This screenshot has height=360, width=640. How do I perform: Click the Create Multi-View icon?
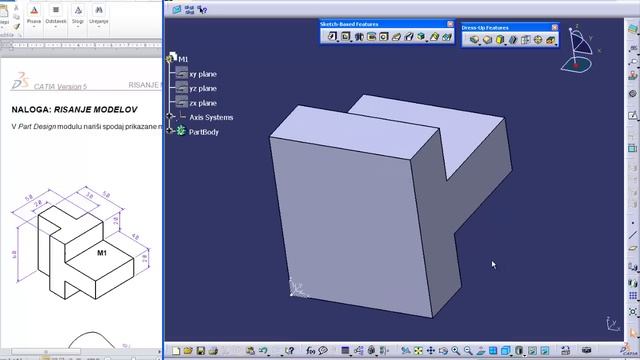[x=493, y=351]
